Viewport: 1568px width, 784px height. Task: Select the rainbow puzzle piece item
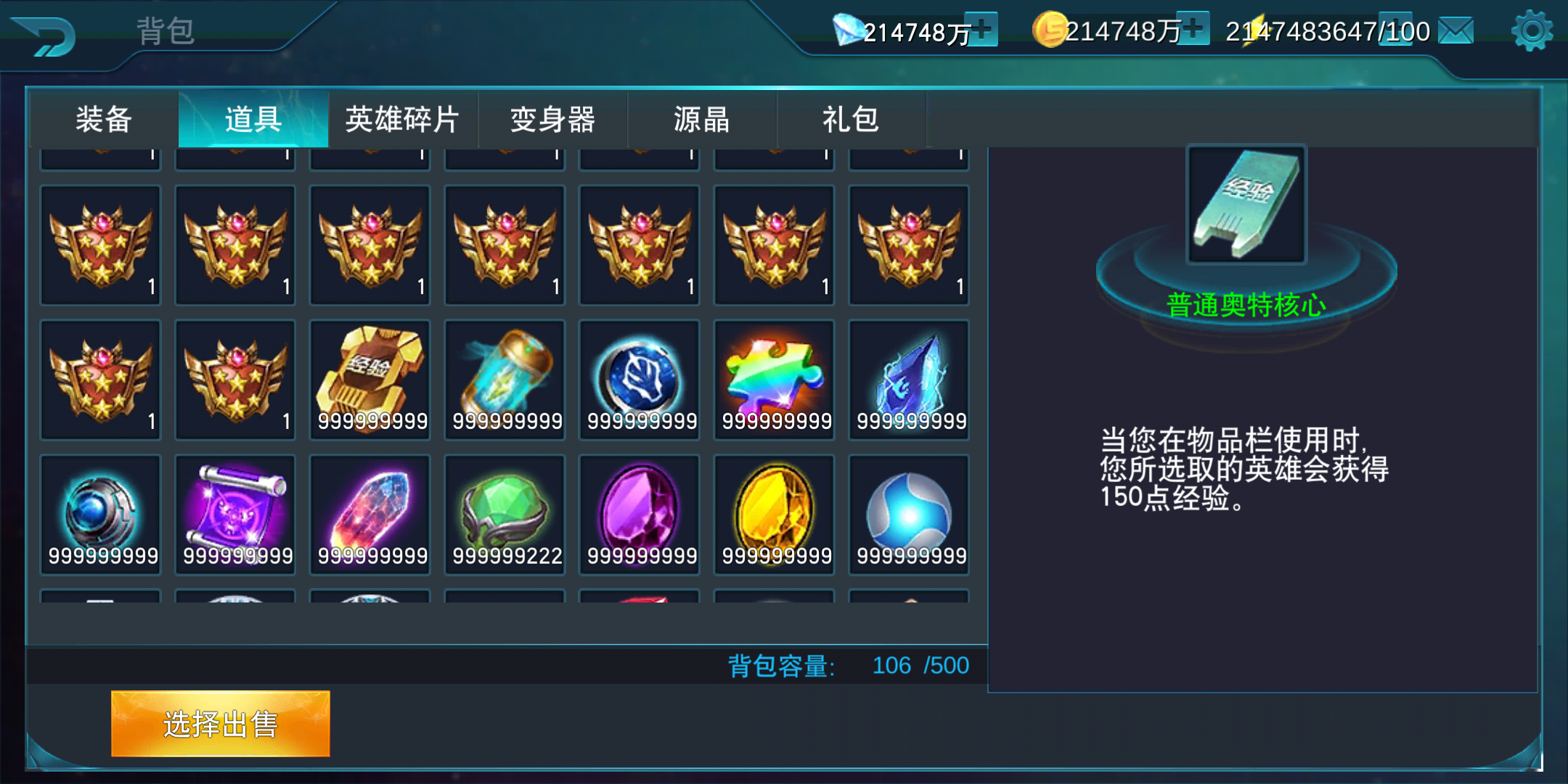(775, 380)
